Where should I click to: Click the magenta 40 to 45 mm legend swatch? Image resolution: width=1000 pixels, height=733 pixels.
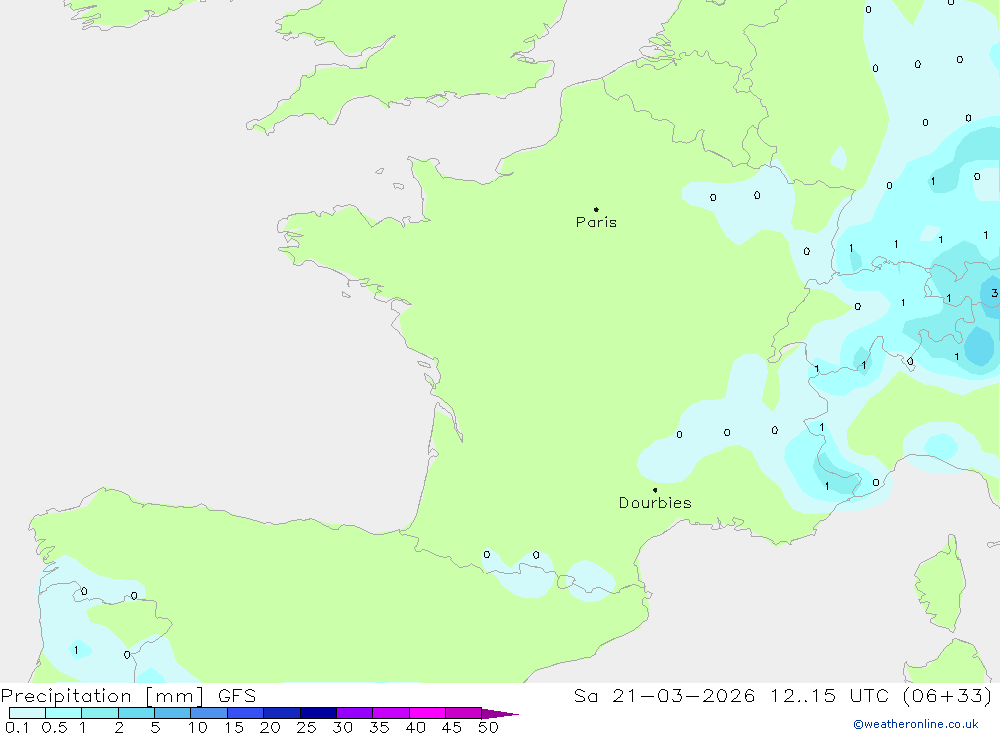pyautogui.click(x=427, y=713)
